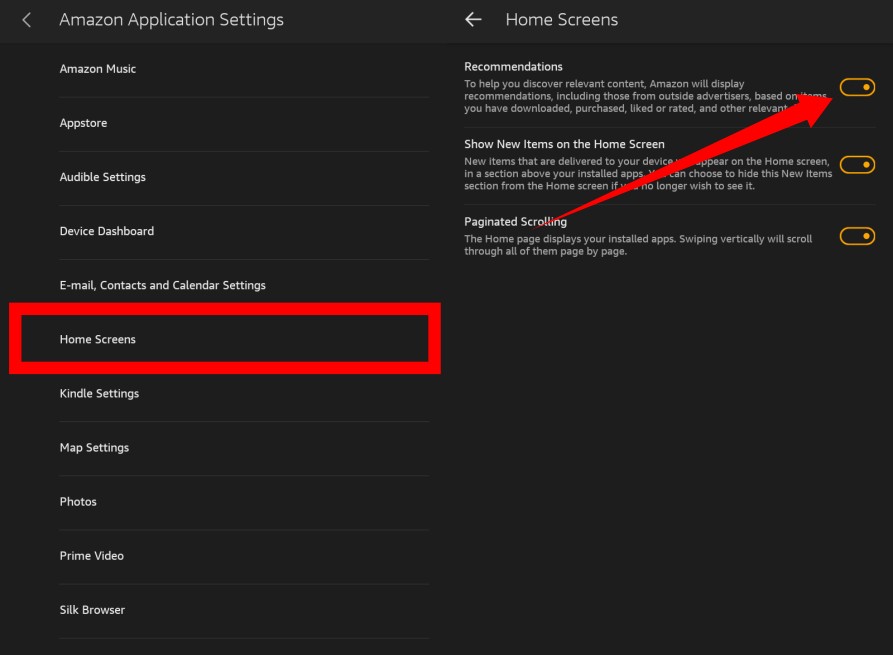Select Audible Settings
Viewport: 893px width, 655px height.
(244, 178)
